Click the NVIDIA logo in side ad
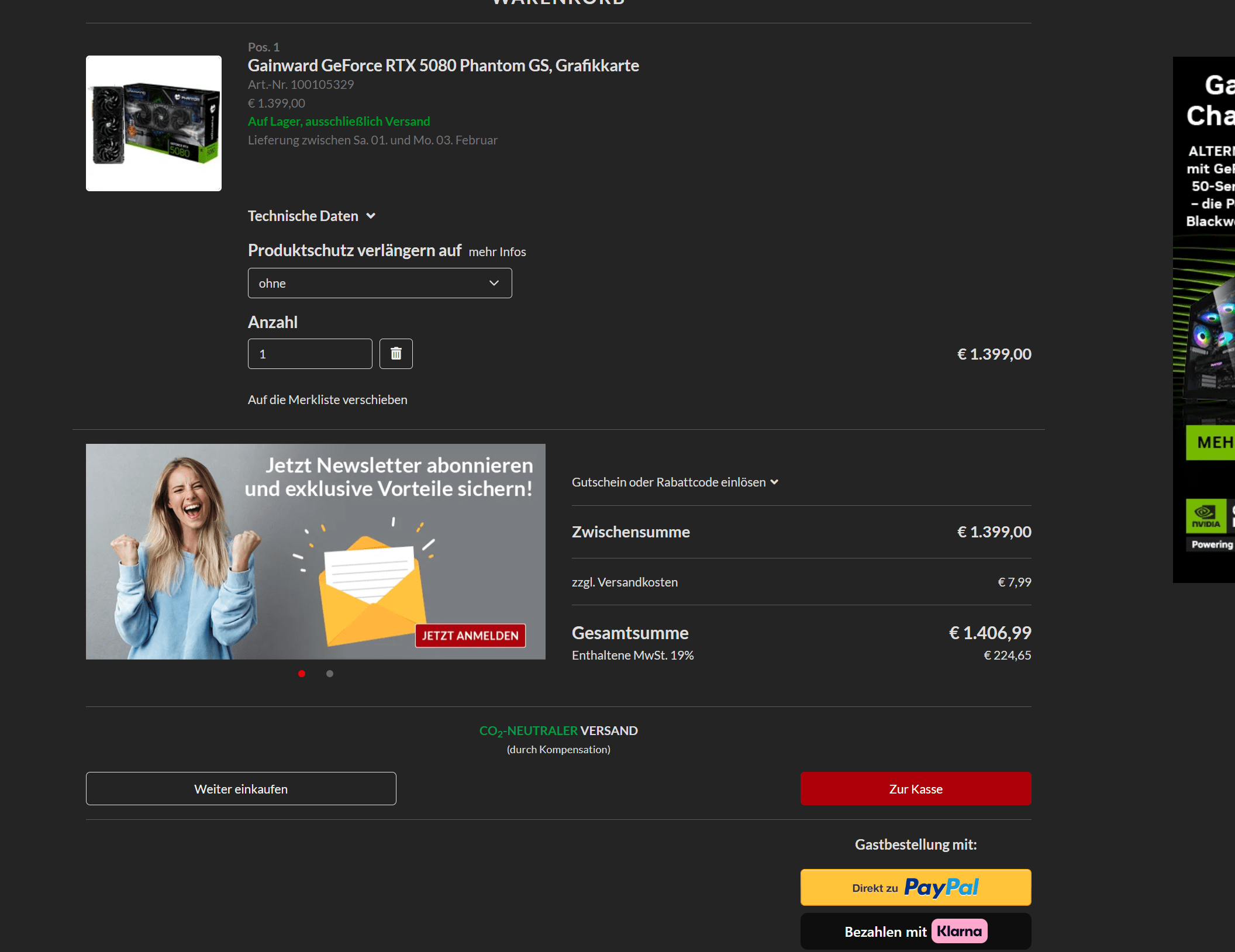 pos(1205,516)
